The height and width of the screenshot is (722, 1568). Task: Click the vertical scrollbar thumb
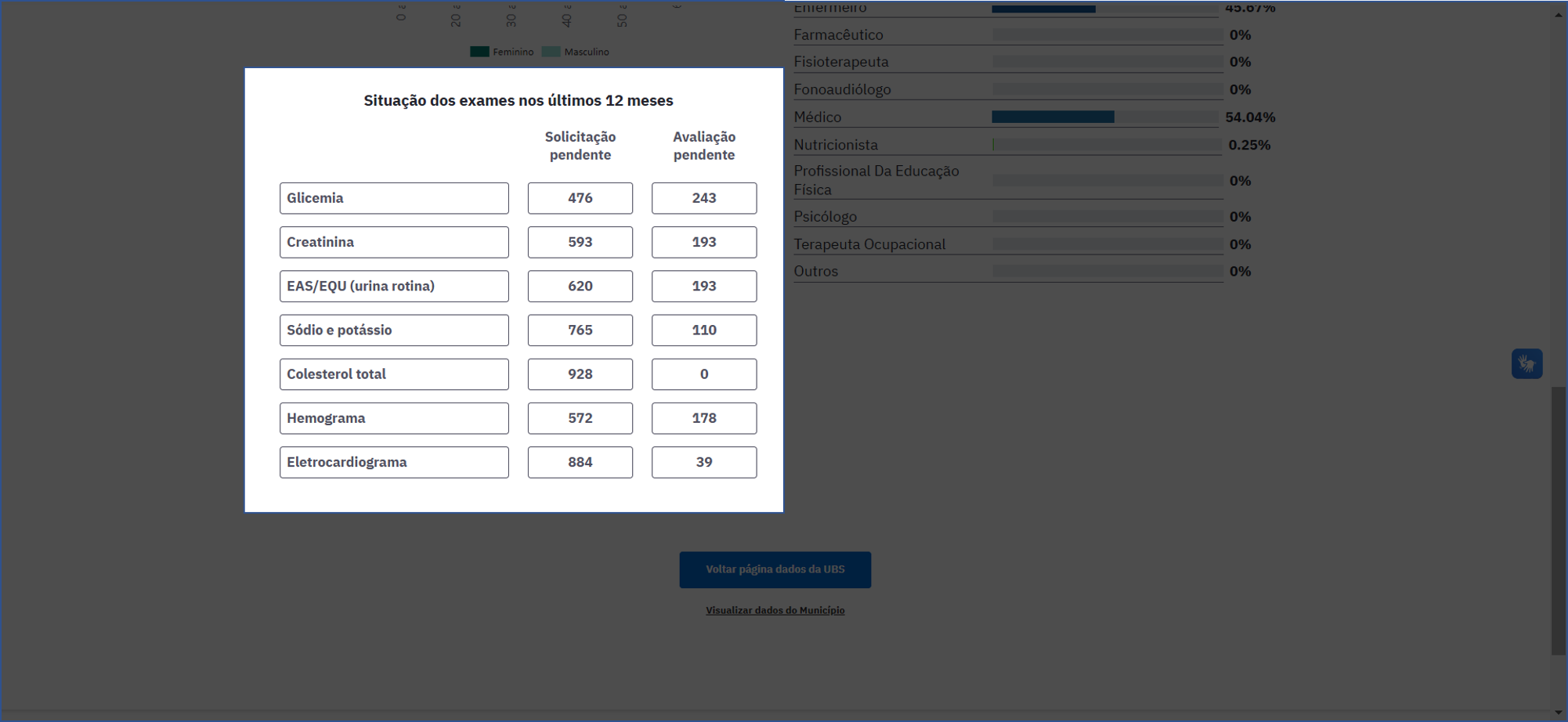(1559, 520)
